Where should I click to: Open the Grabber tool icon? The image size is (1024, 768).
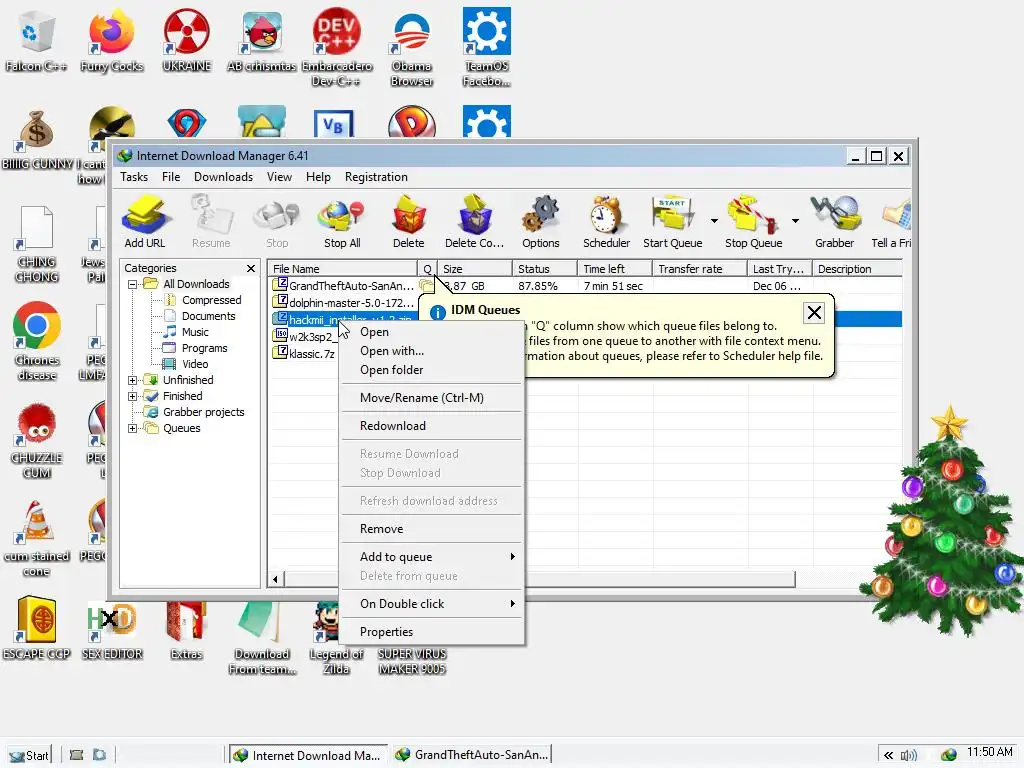[835, 222]
